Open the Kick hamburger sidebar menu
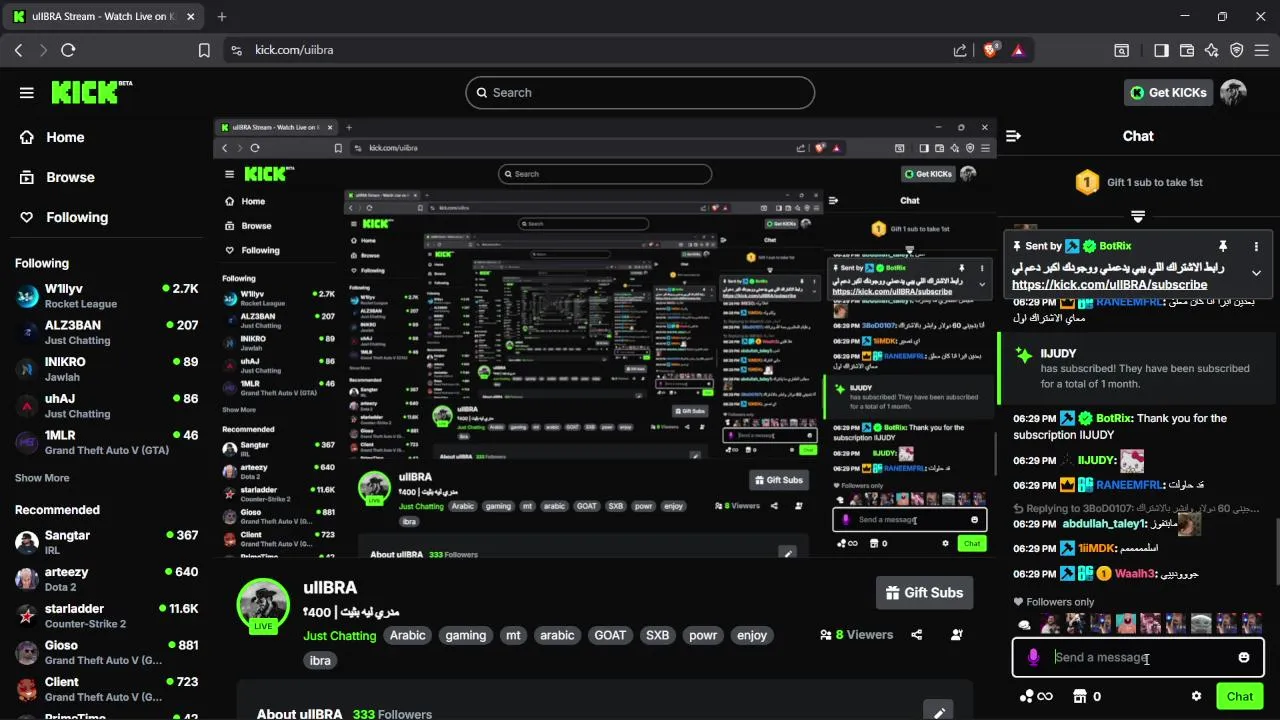 click(27, 93)
